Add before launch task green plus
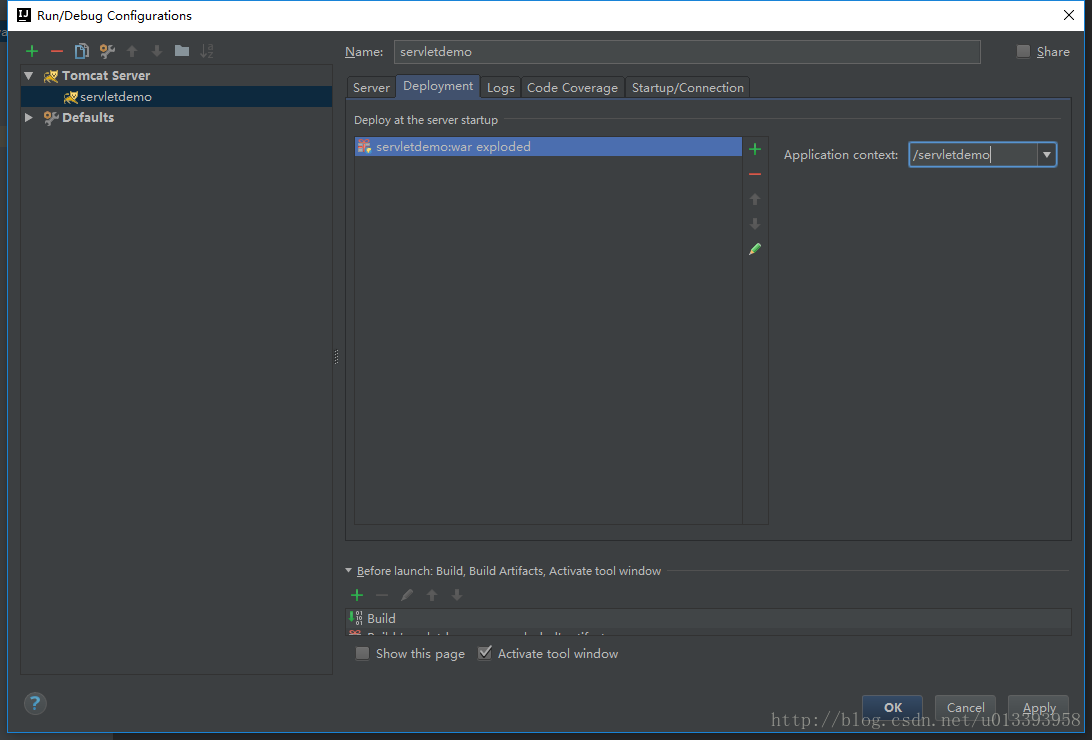The width and height of the screenshot is (1092, 740). tap(357, 595)
